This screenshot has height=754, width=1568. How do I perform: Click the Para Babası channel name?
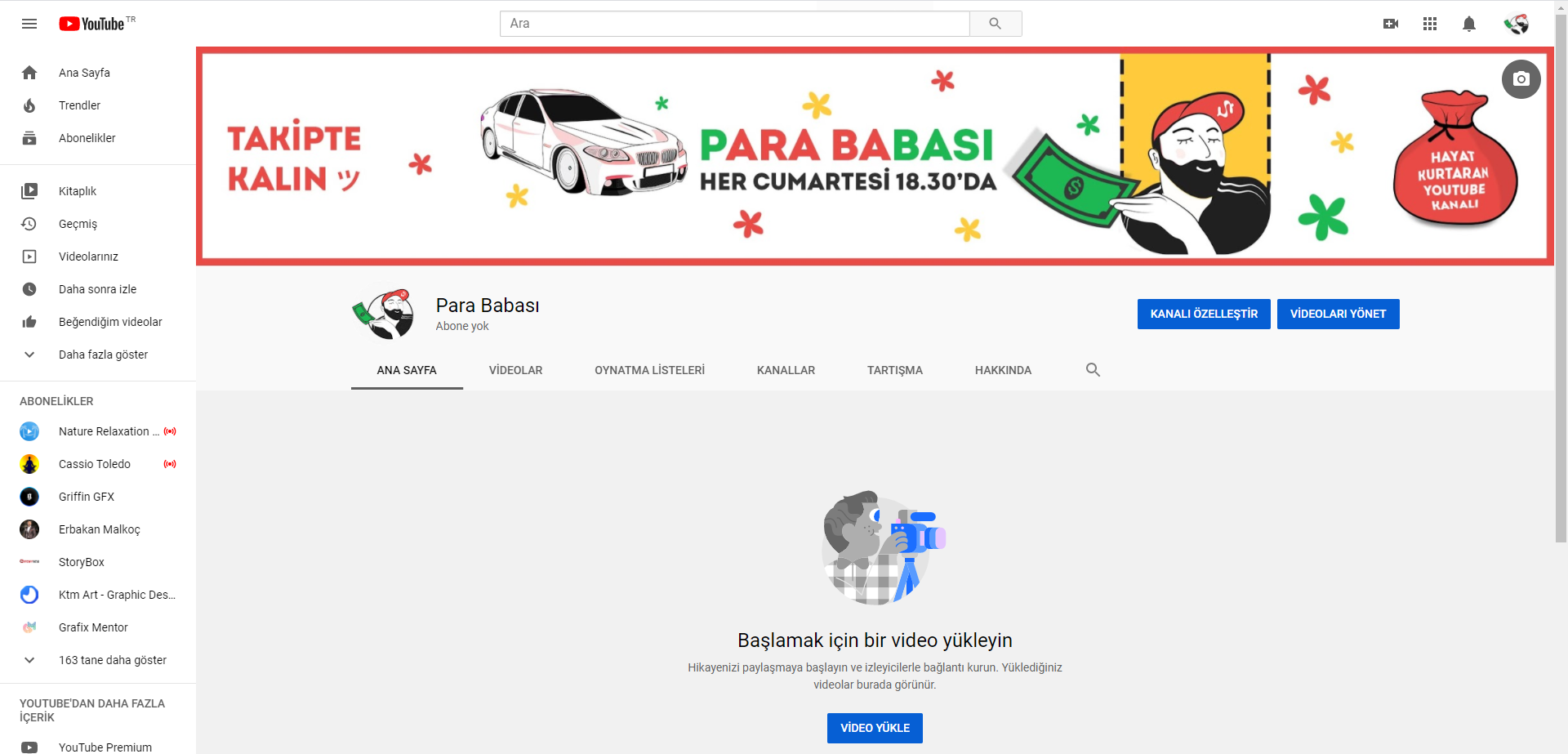(x=488, y=306)
